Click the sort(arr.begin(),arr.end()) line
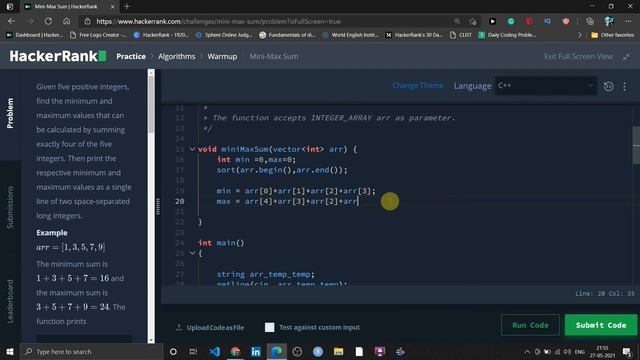Viewport: 640px width, 360px height. click(x=282, y=170)
